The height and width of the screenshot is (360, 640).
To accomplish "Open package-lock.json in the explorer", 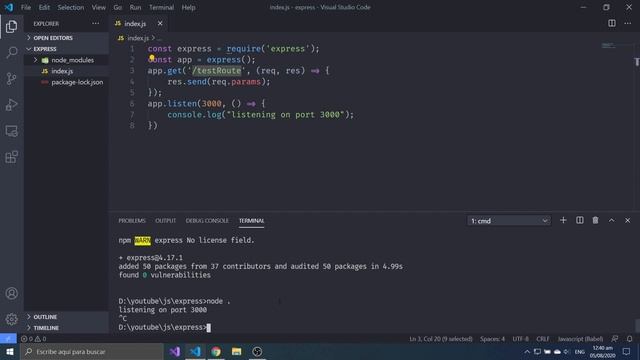I will click(67, 82).
